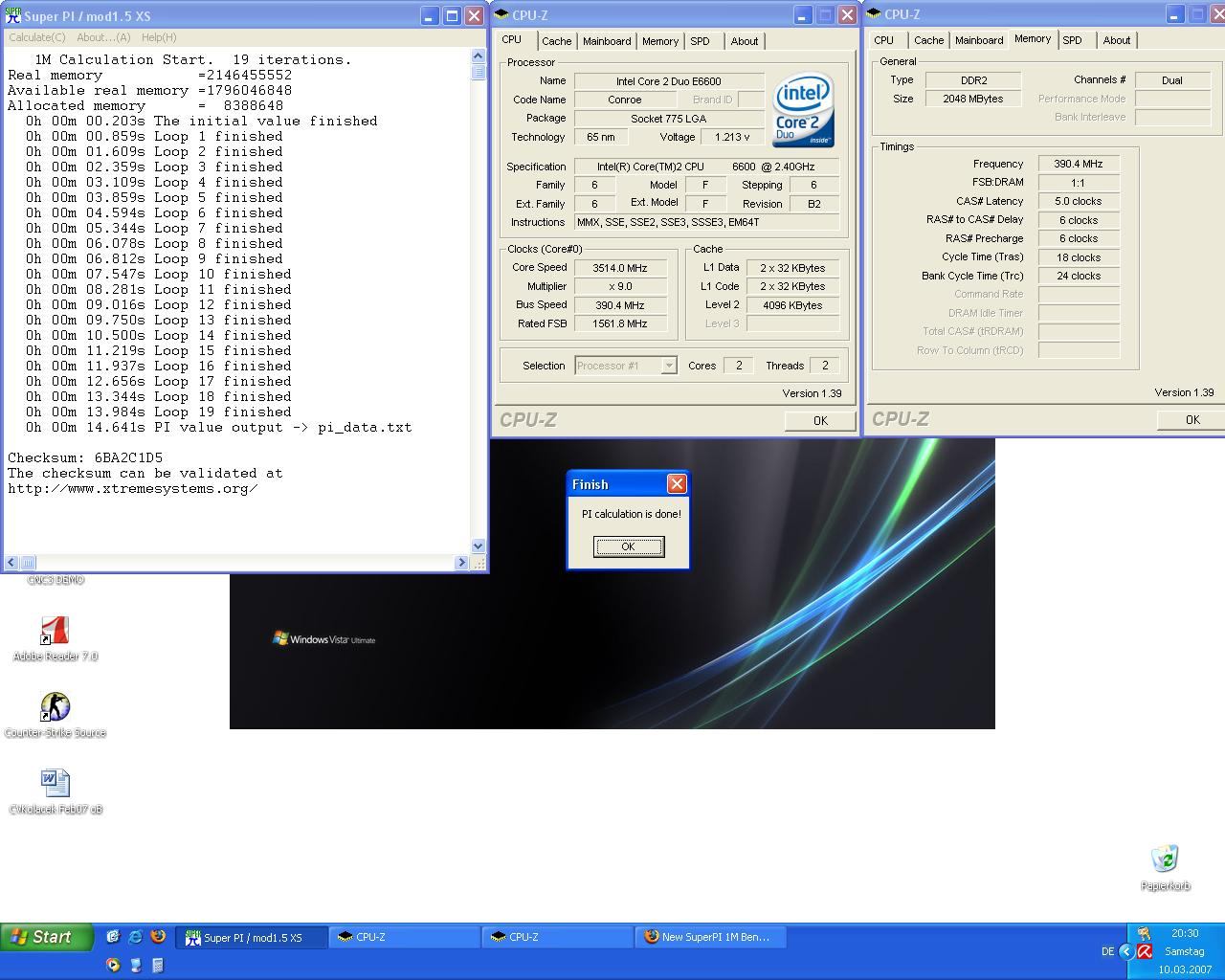The width and height of the screenshot is (1225, 980).
Task: Click the Core Speed 3514.0 MHz field
Action: (x=620, y=268)
